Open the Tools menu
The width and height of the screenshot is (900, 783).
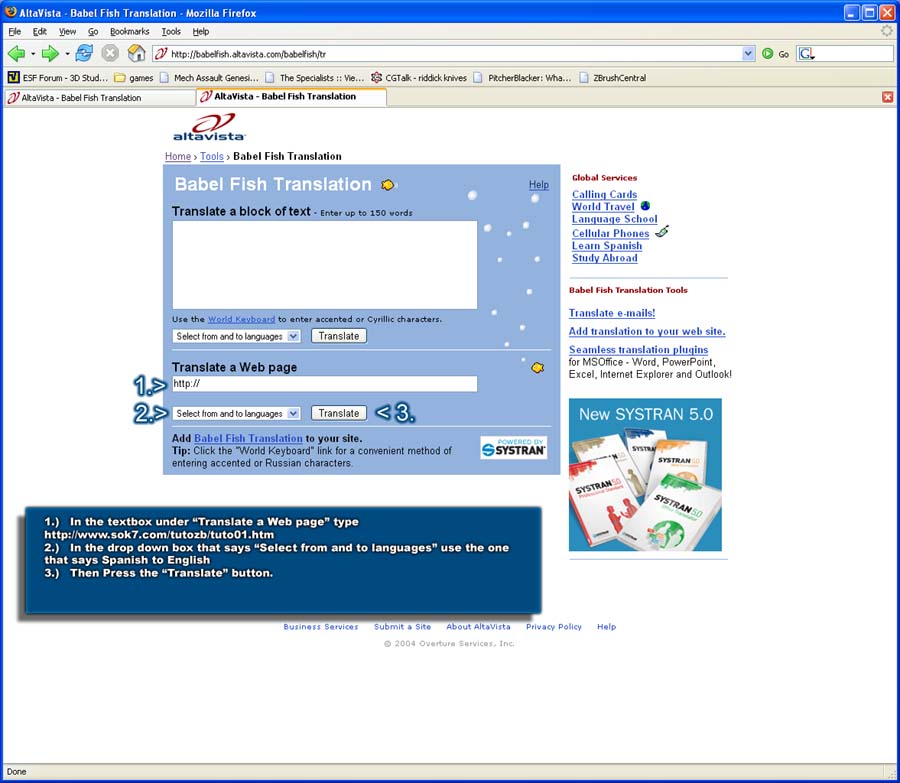(x=171, y=31)
